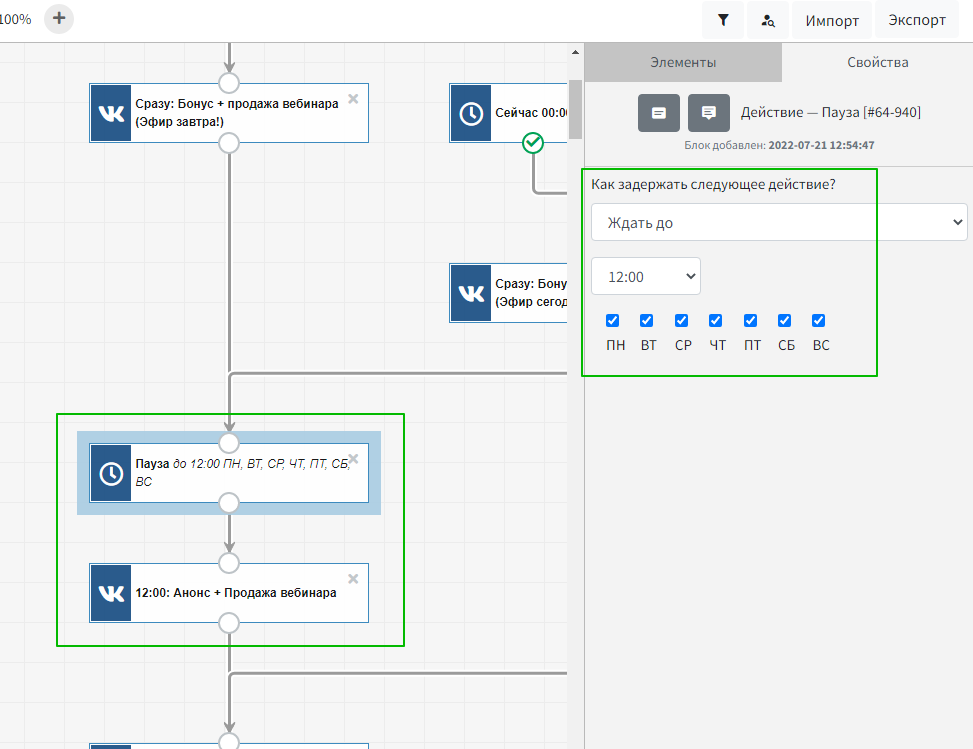Viewport: 973px width, 749px height.
Task: Click the comment bubble icon button in Свойства
Action: click(x=709, y=113)
